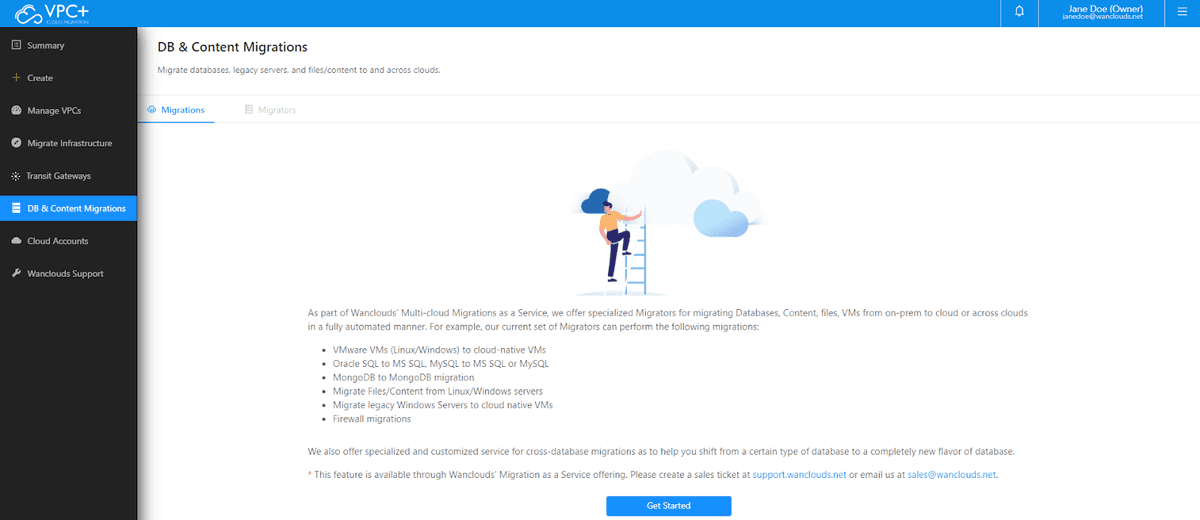Open Jane Doe (Owner) account menu
This screenshot has height=520, width=1200.
[1101, 13]
